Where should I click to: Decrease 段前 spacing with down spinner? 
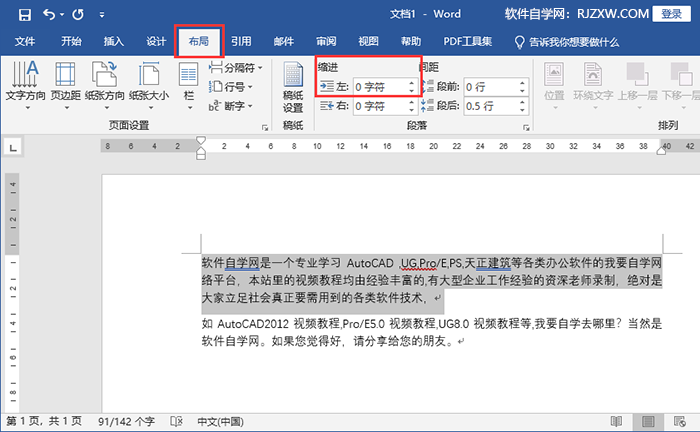(x=522, y=91)
